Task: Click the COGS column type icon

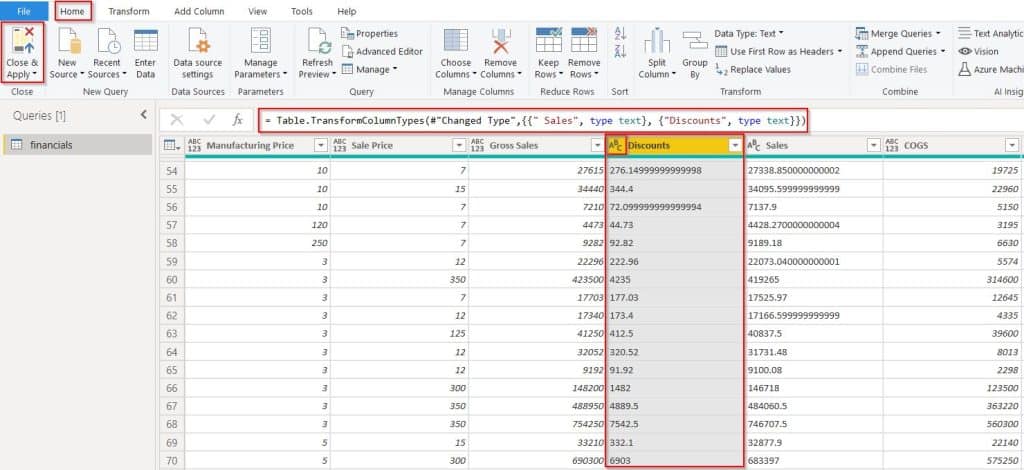Action: pyautogui.click(x=893, y=146)
